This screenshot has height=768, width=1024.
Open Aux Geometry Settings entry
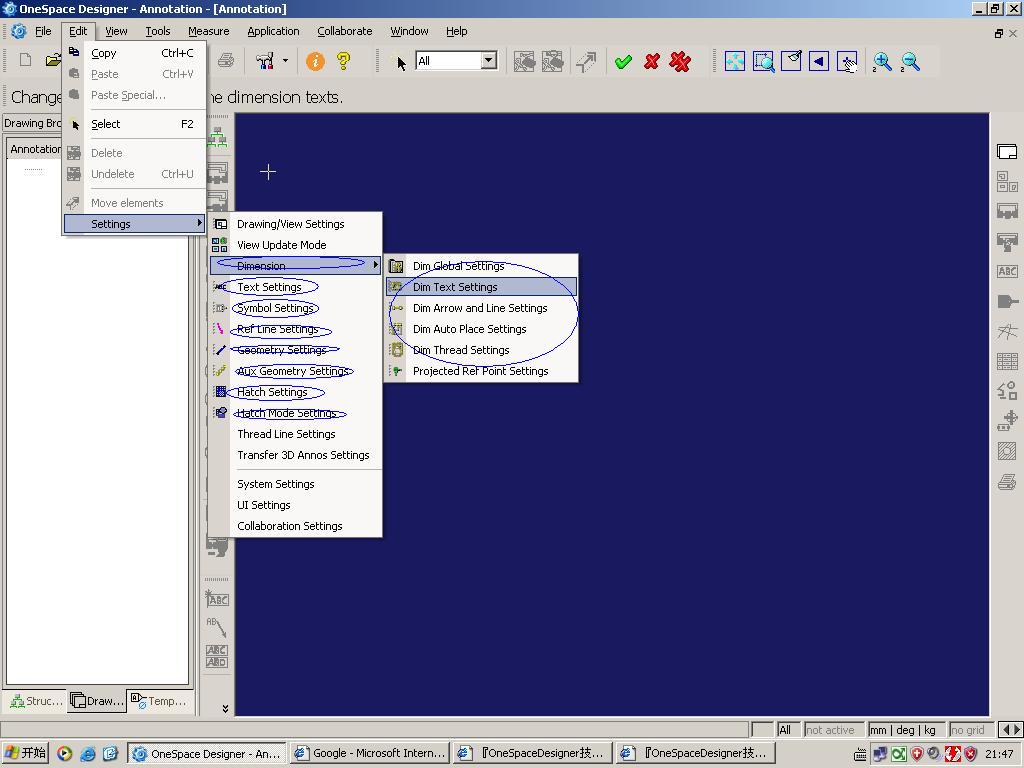click(296, 370)
